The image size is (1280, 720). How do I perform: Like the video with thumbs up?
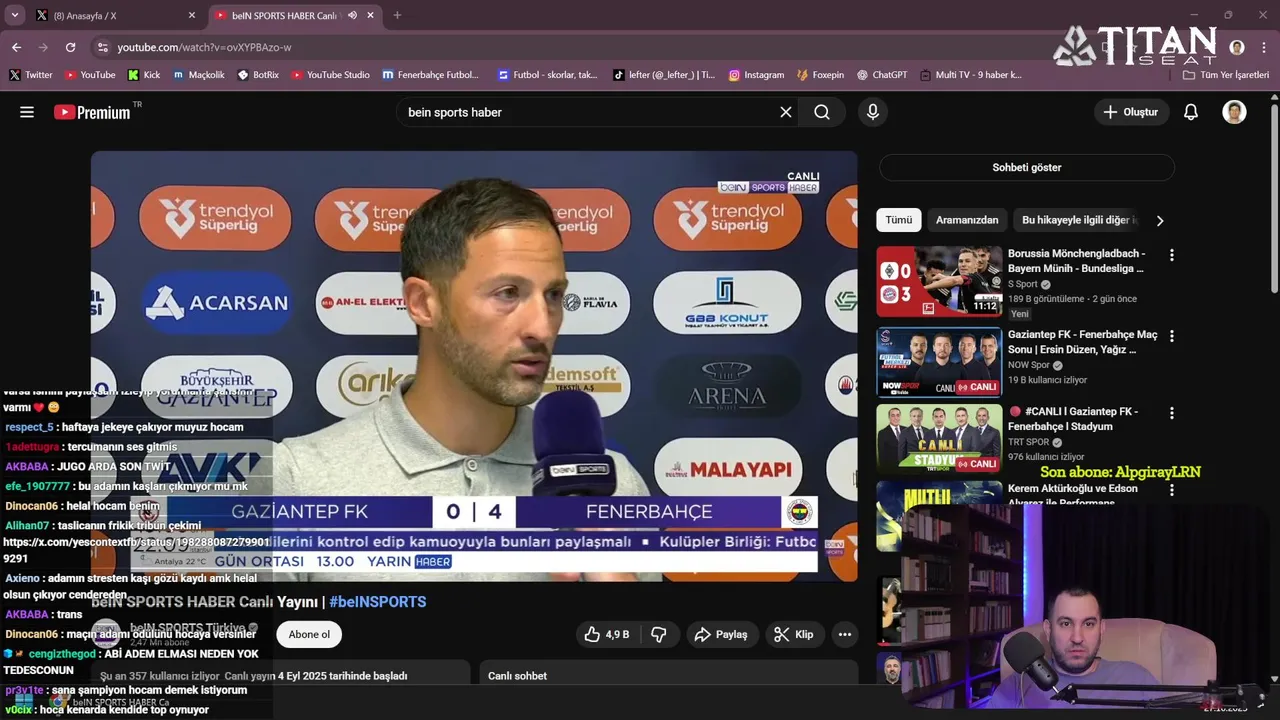pyautogui.click(x=607, y=634)
